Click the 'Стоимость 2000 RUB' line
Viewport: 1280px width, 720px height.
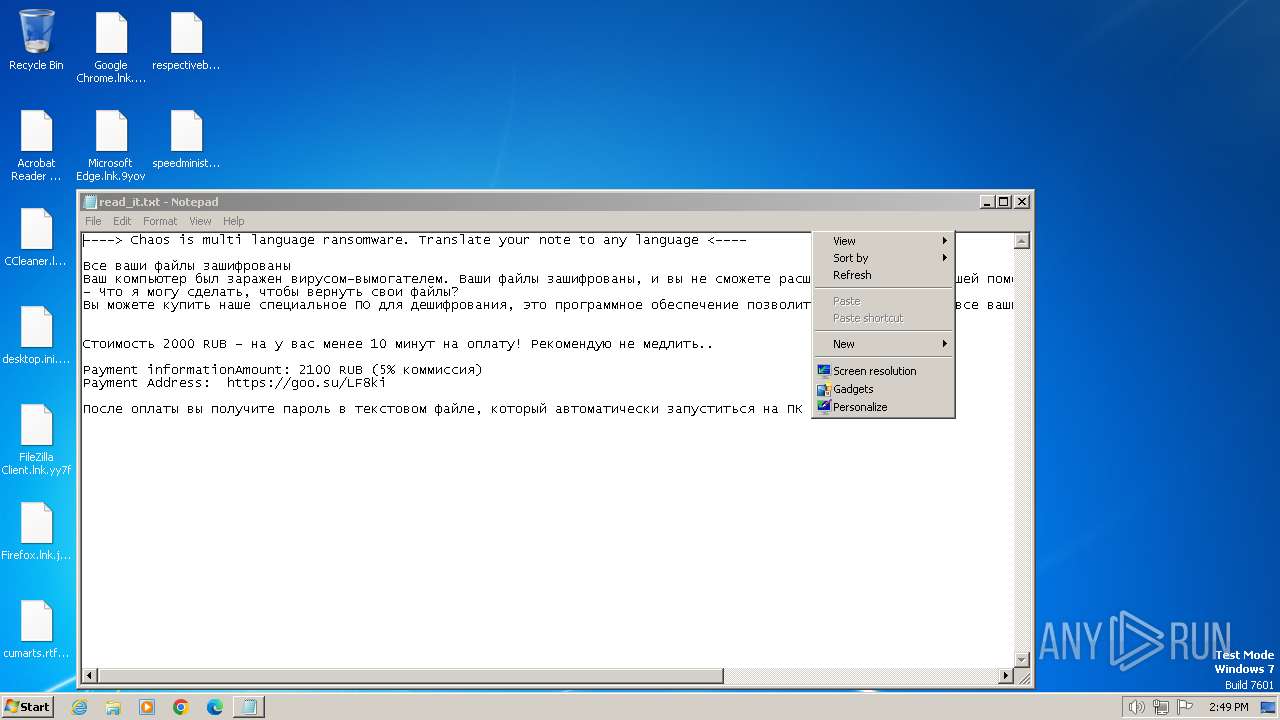coord(398,344)
